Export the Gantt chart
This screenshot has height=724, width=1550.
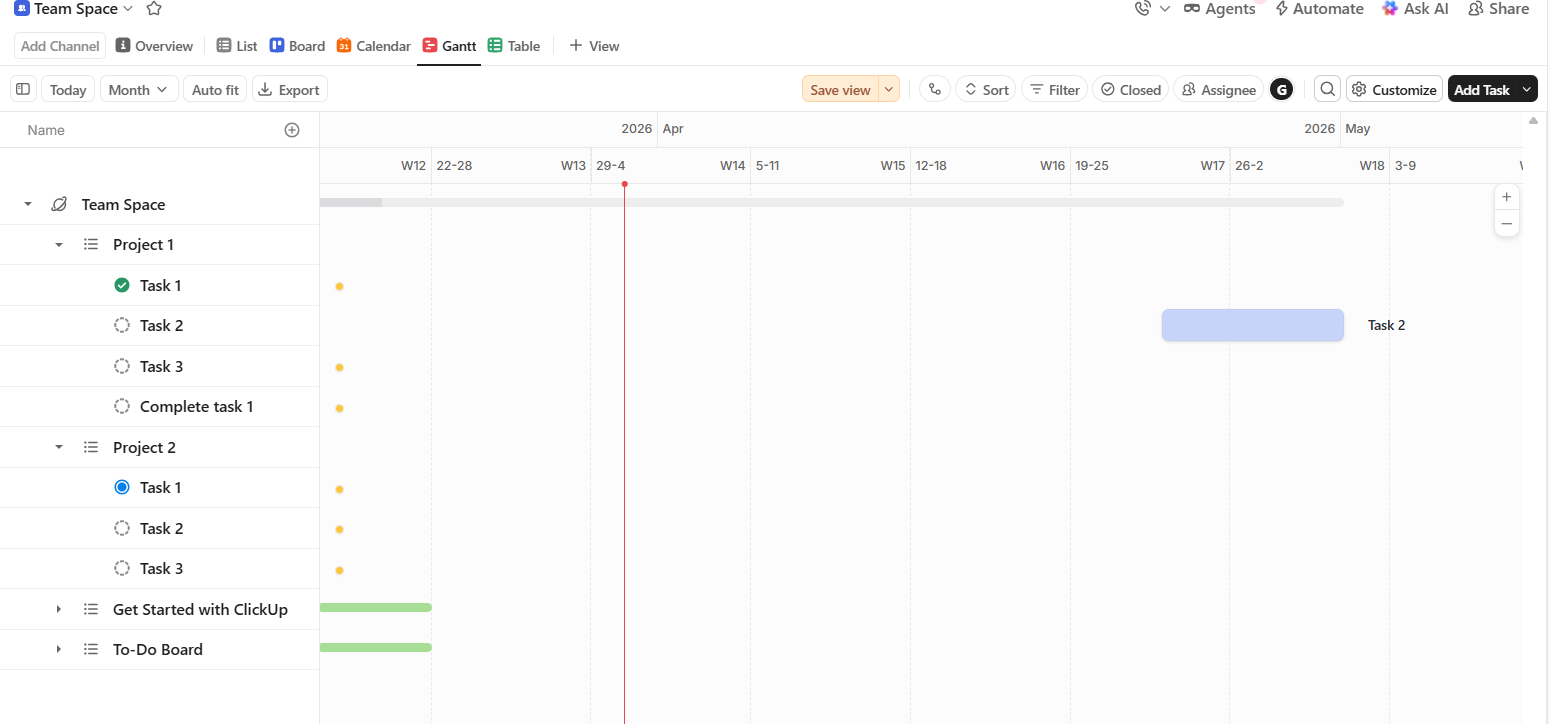tap(289, 90)
